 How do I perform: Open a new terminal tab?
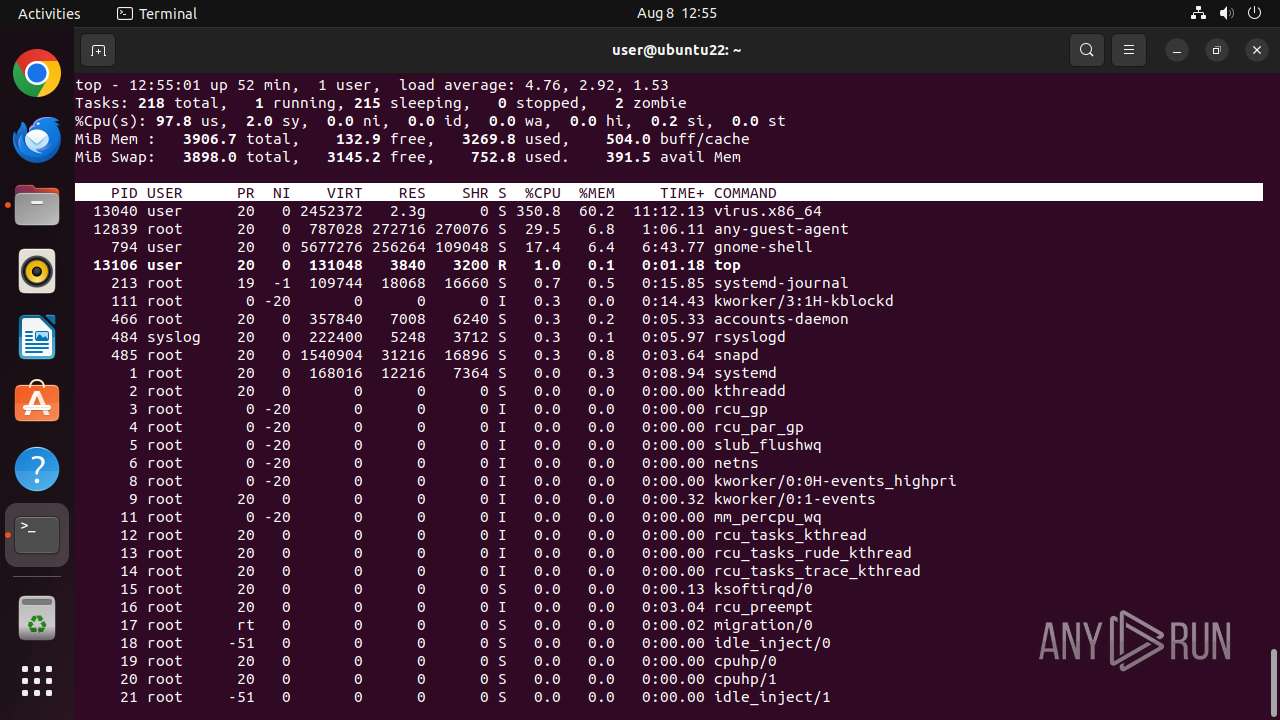point(97,50)
